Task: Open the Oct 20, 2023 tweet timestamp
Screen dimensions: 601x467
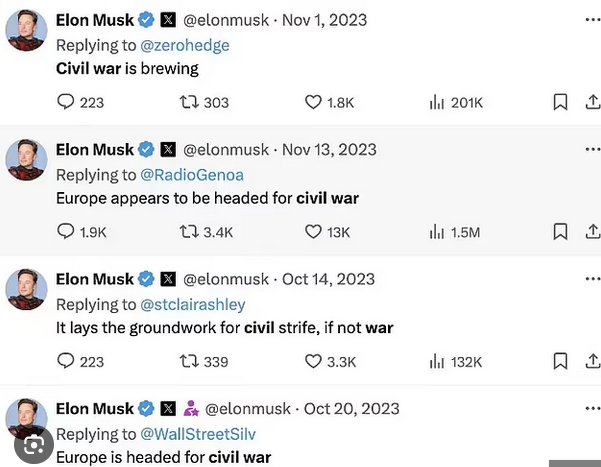Action: pos(351,409)
